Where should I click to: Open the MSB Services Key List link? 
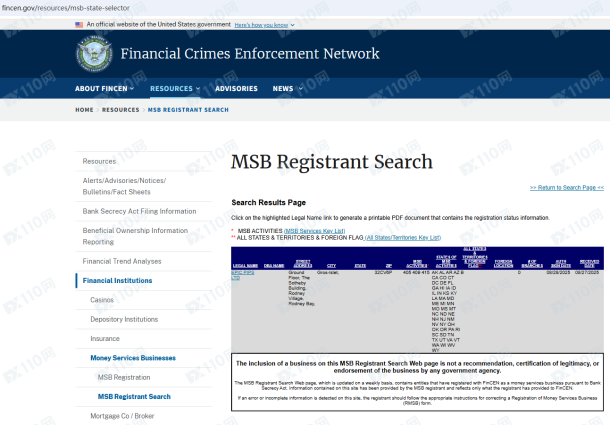pos(314,231)
